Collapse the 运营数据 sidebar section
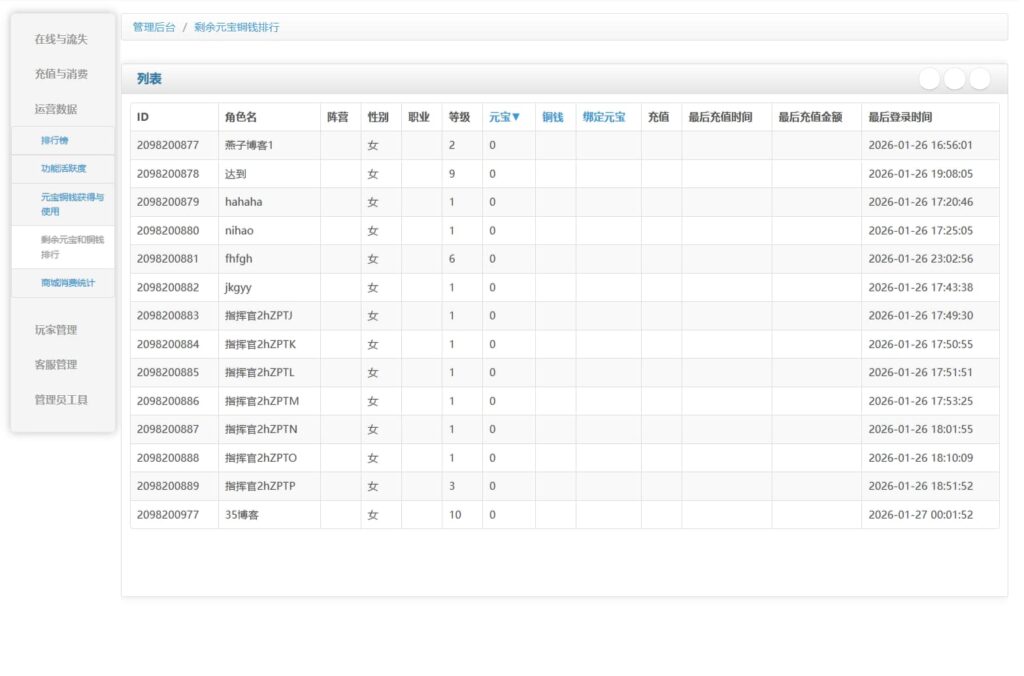Image resolution: width=1024 pixels, height=676 pixels. point(56,109)
